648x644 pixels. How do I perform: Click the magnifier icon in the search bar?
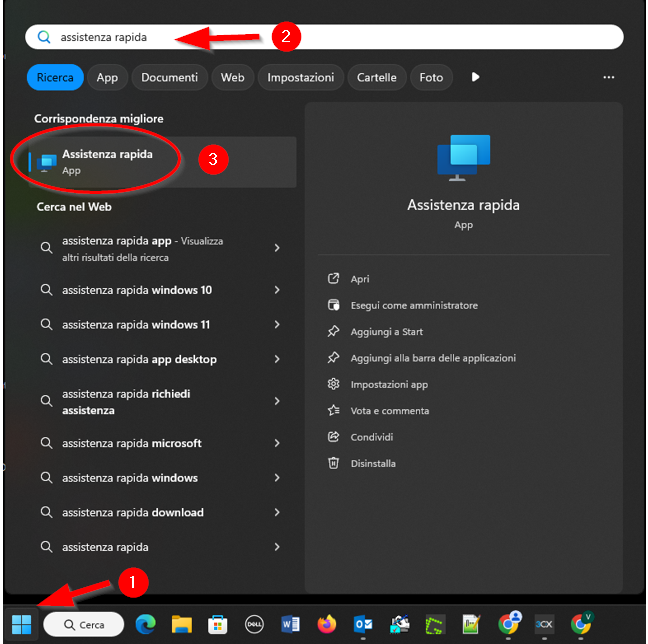tap(44, 37)
